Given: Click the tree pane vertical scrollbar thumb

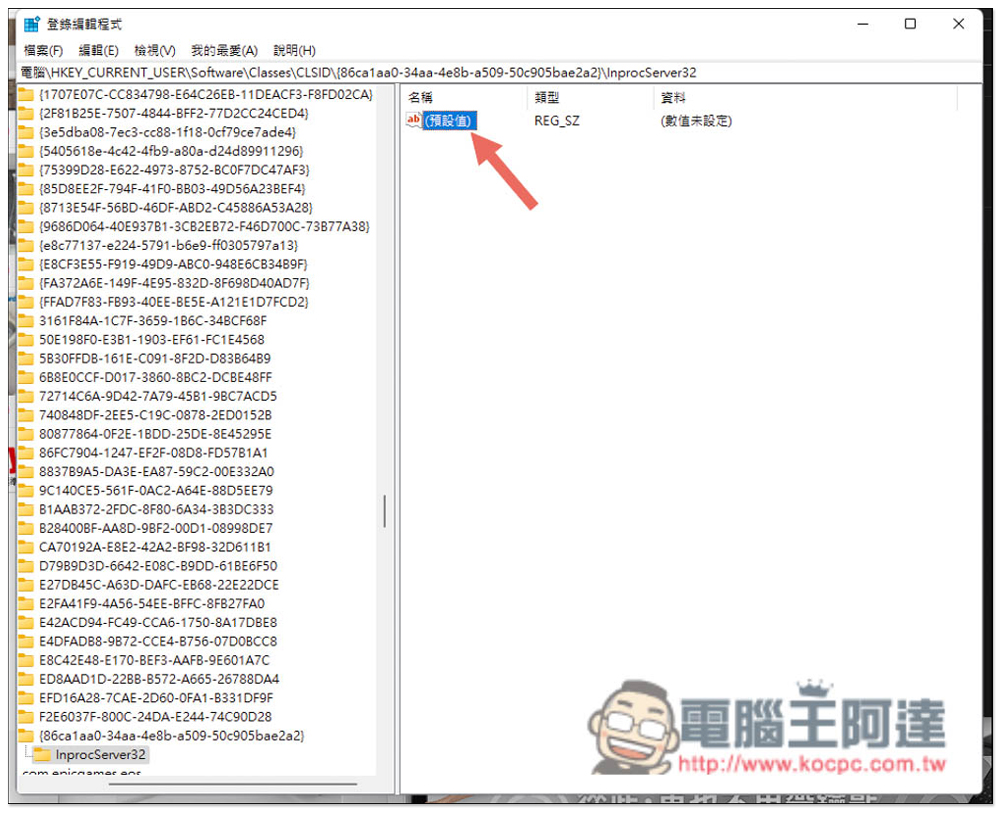Looking at the screenshot, I should 385,511.
